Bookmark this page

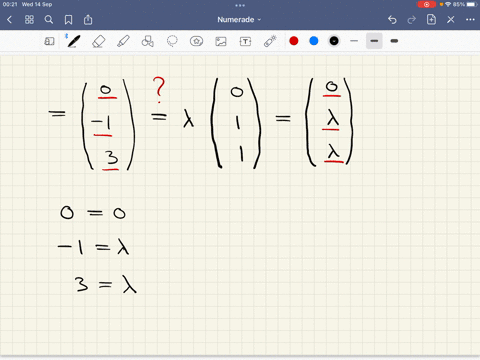(x=68, y=20)
